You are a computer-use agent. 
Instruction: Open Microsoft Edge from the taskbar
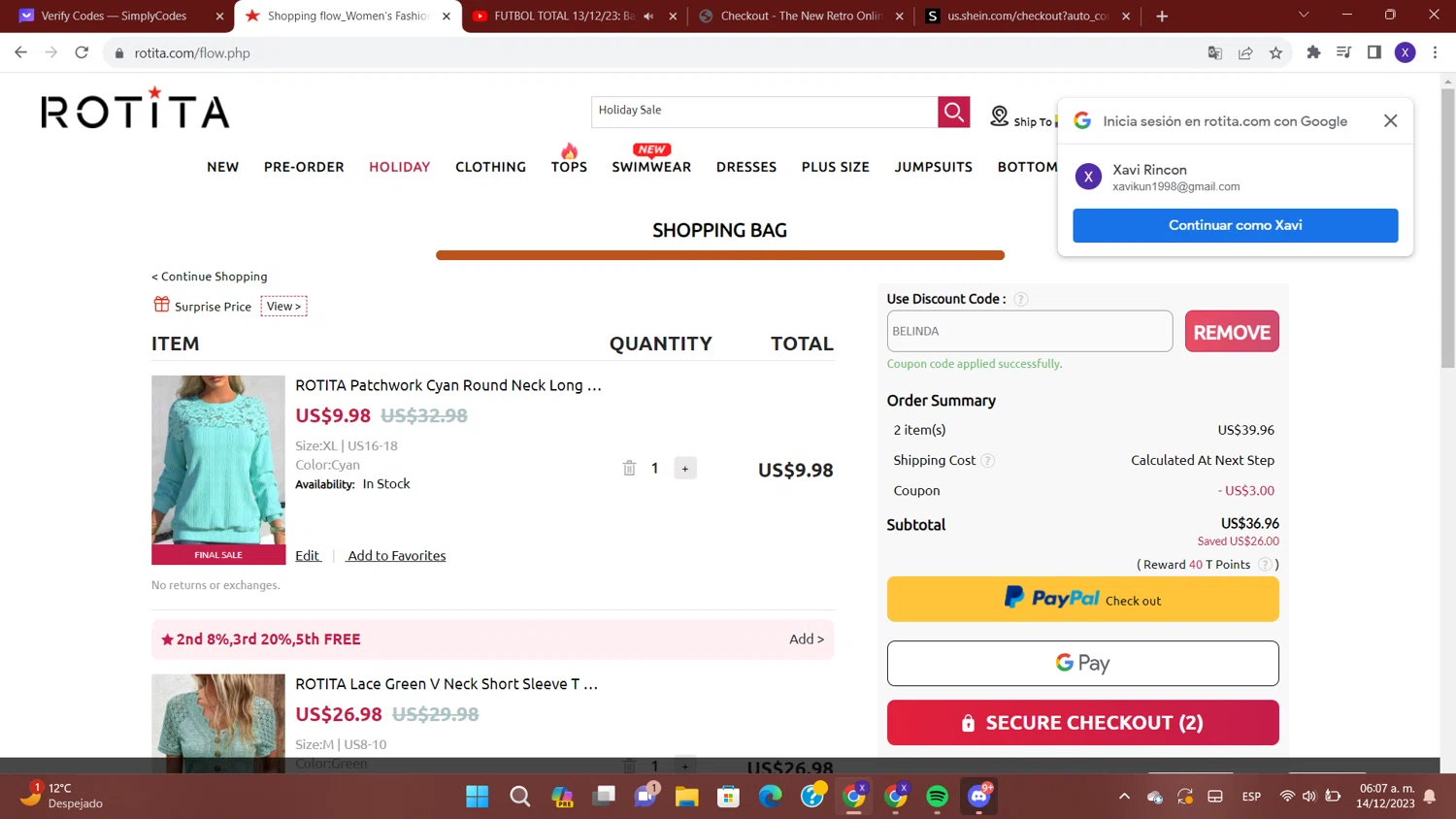(x=771, y=797)
